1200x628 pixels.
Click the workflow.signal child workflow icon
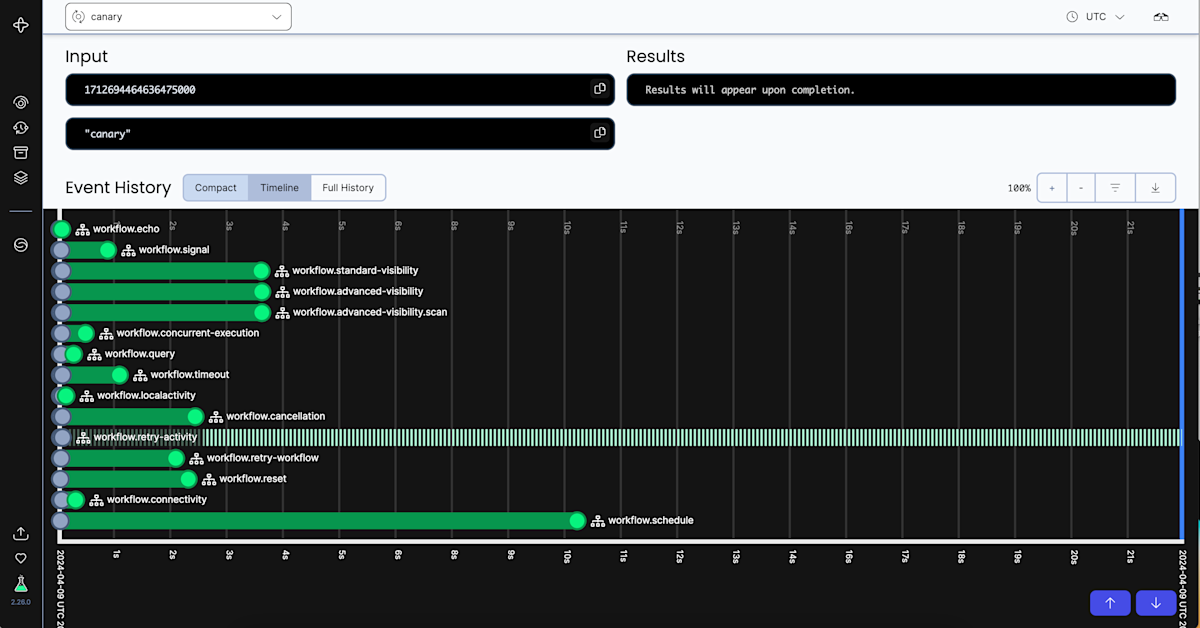[x=128, y=251]
